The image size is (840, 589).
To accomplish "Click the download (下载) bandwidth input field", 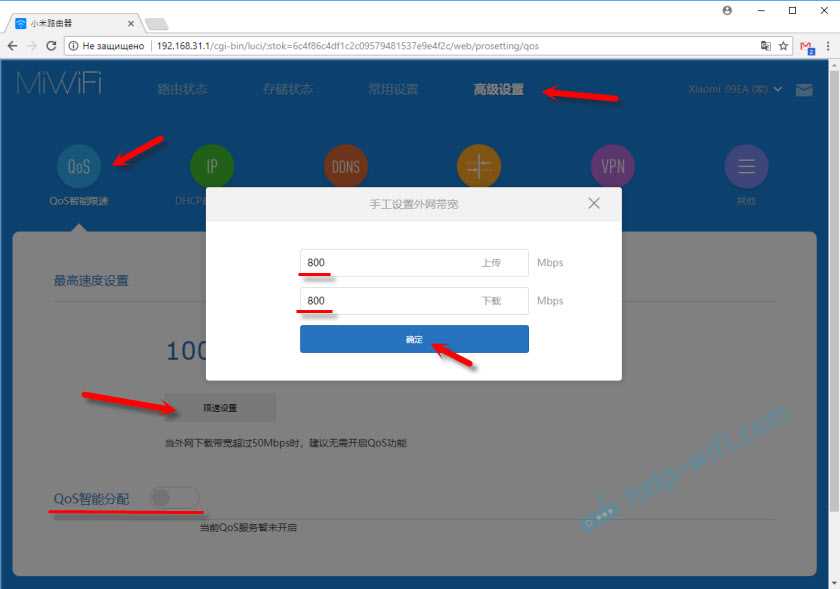I will pyautogui.click(x=414, y=301).
